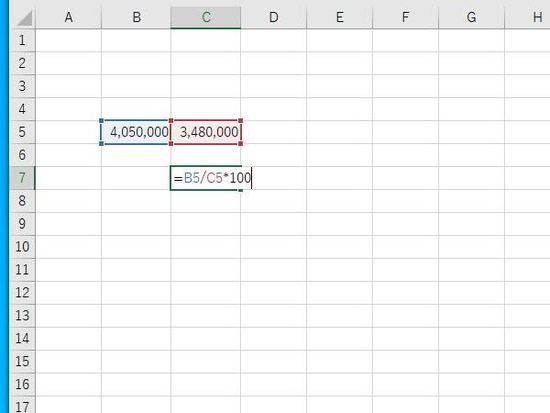Select row 14 header
Screen dimensions: 550x413
point(22,339)
